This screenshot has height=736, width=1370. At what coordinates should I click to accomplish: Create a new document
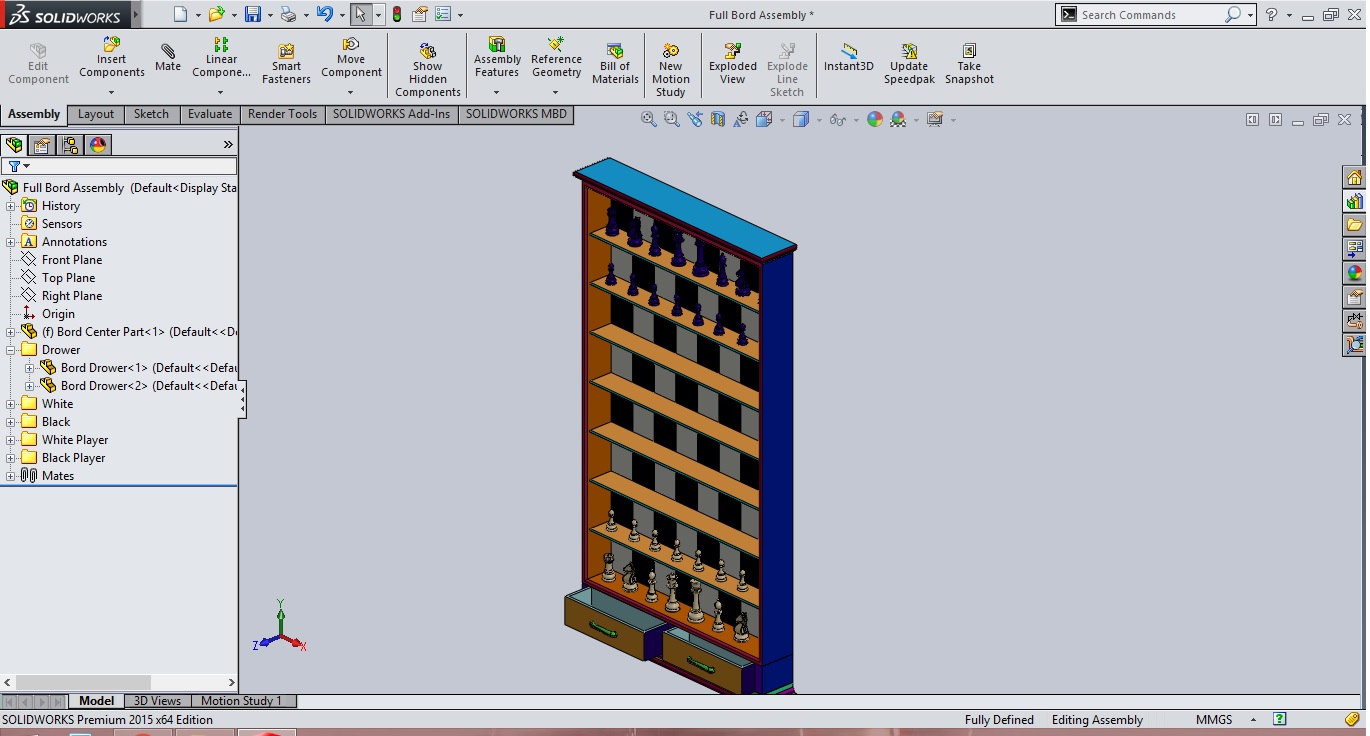[180, 14]
